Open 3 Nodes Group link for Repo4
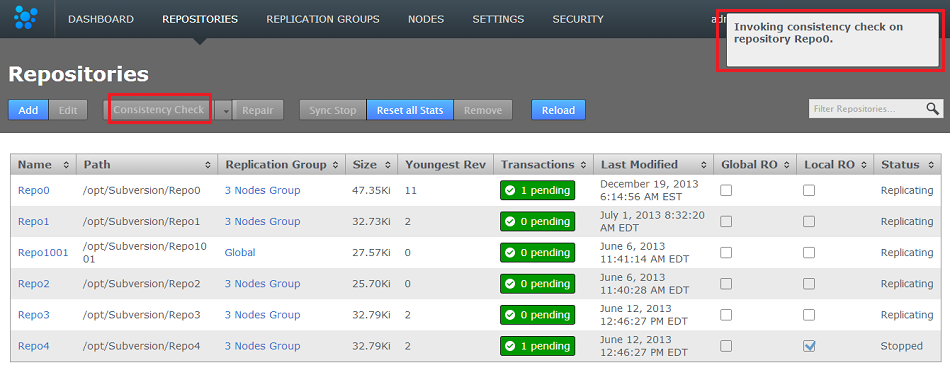950x370 pixels. point(262,346)
